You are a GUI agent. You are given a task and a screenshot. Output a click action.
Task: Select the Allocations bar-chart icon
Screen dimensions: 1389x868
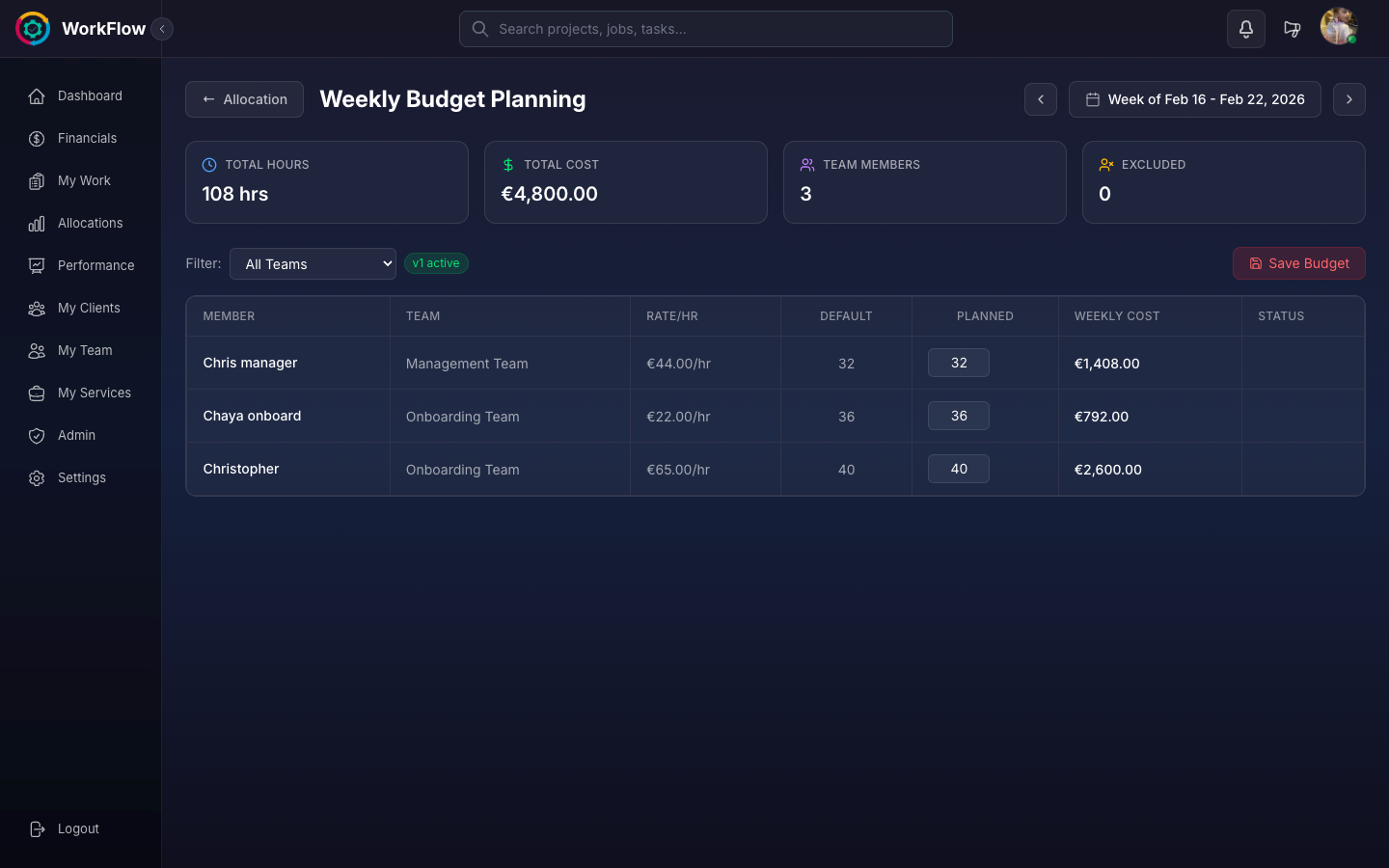click(37, 223)
